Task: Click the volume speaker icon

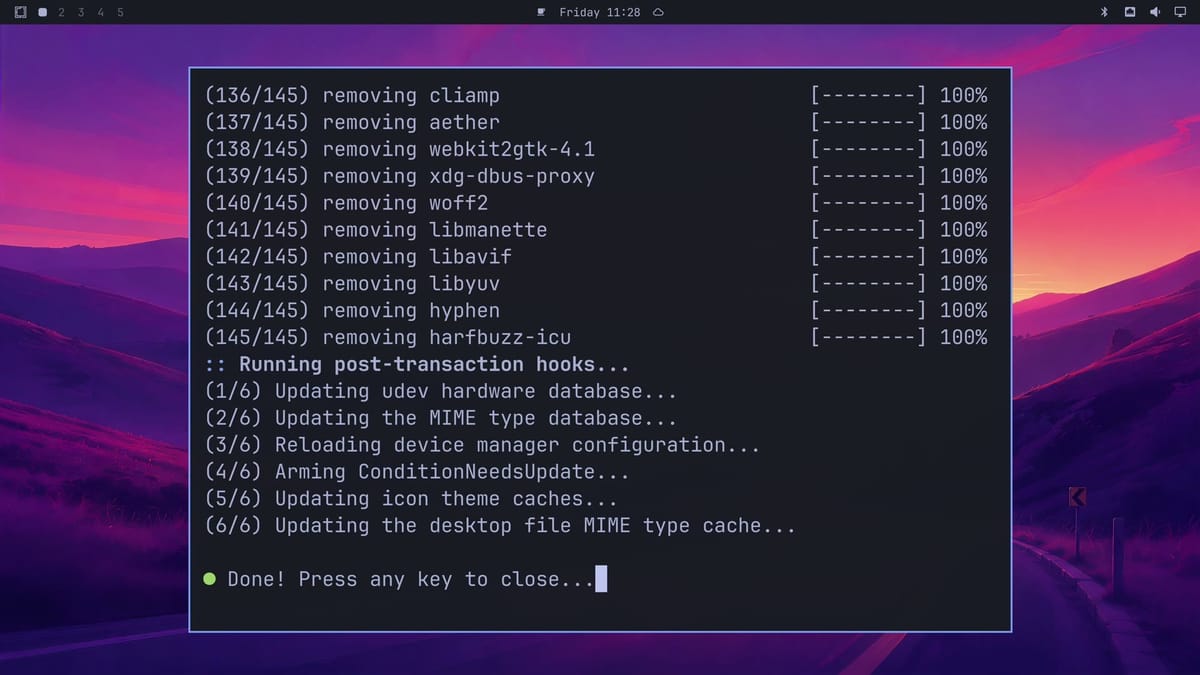Action: tap(1154, 12)
